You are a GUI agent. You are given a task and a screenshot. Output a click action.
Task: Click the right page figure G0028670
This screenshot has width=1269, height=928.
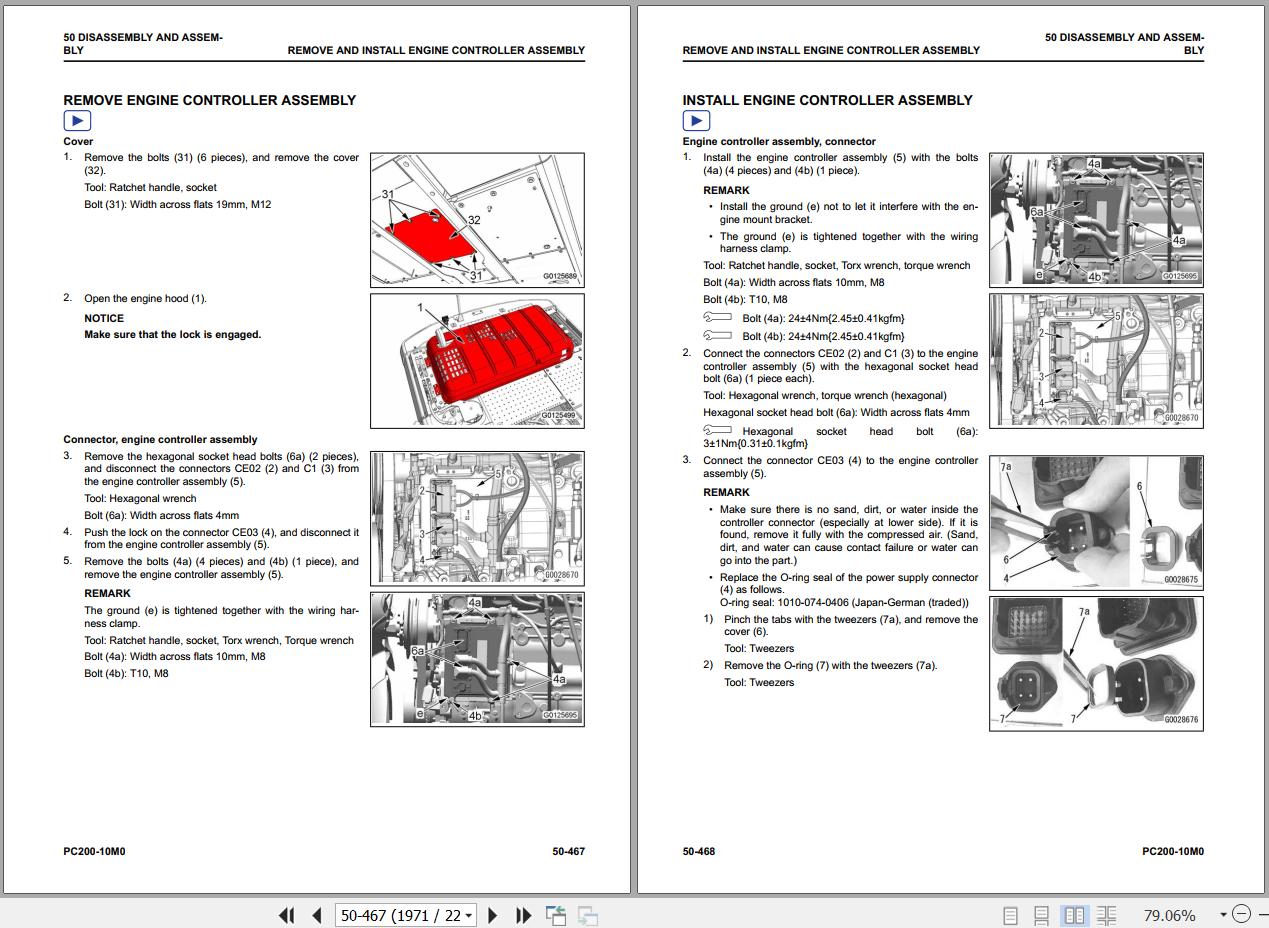click(x=1096, y=360)
